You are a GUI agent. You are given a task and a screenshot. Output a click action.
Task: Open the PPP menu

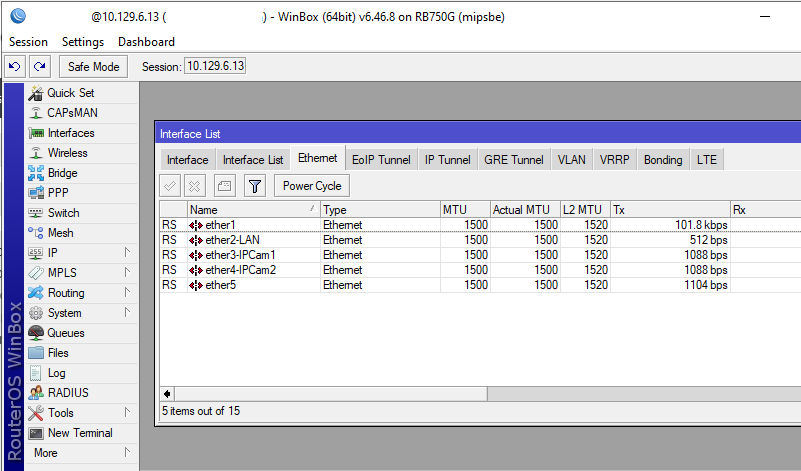click(82, 193)
